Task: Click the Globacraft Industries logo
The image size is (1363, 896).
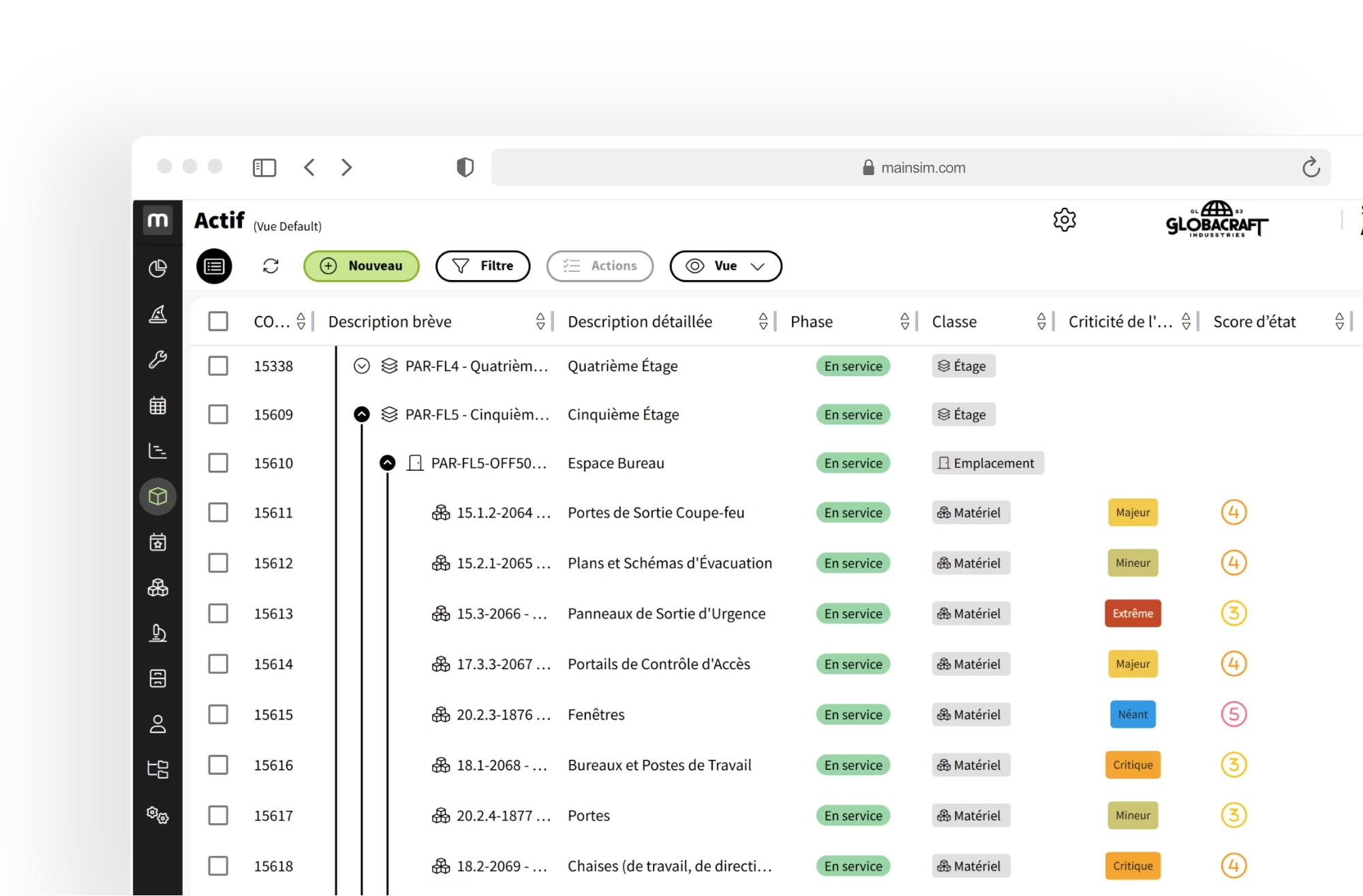Action: 1216,219
